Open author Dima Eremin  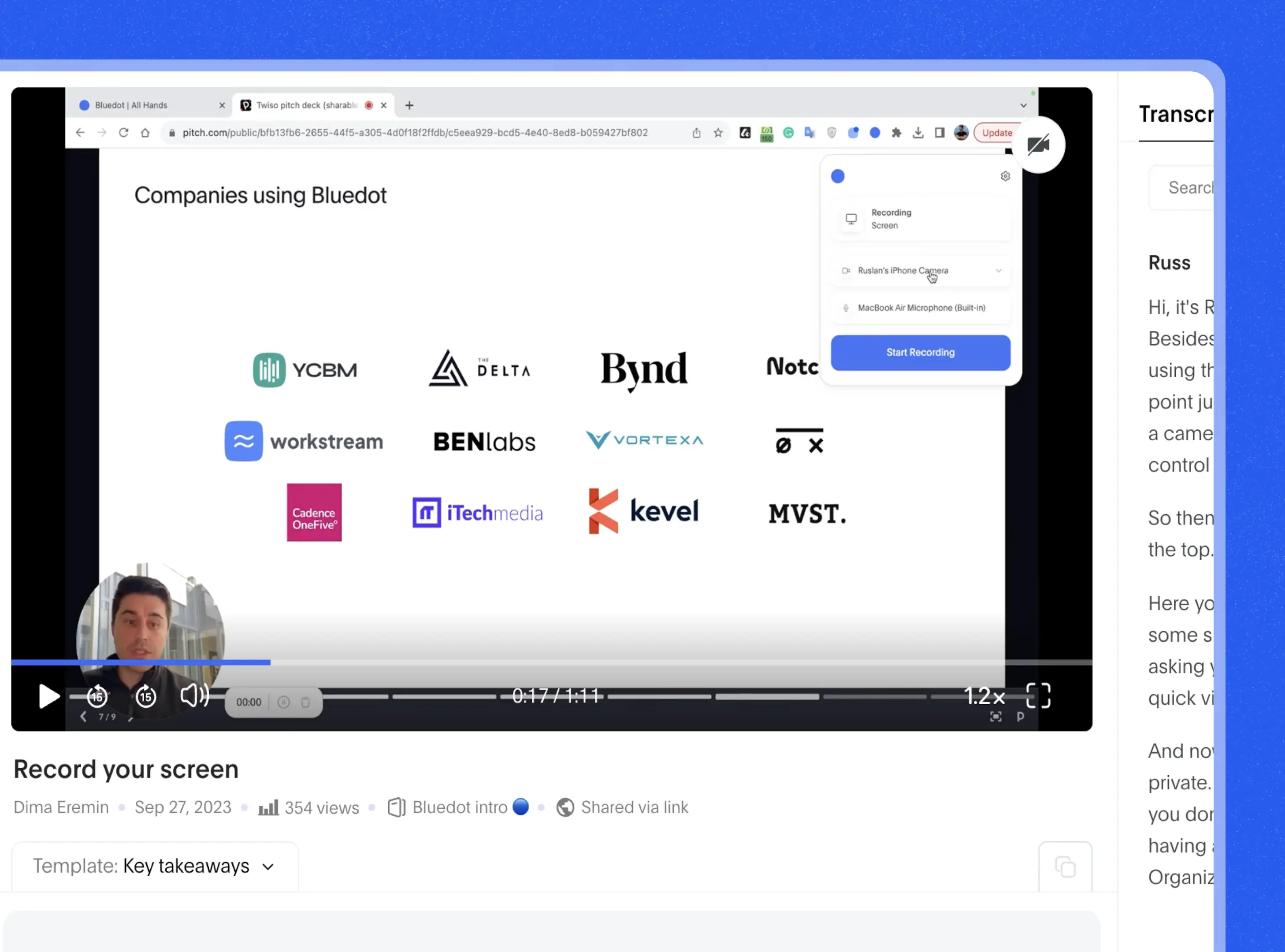tap(61, 807)
